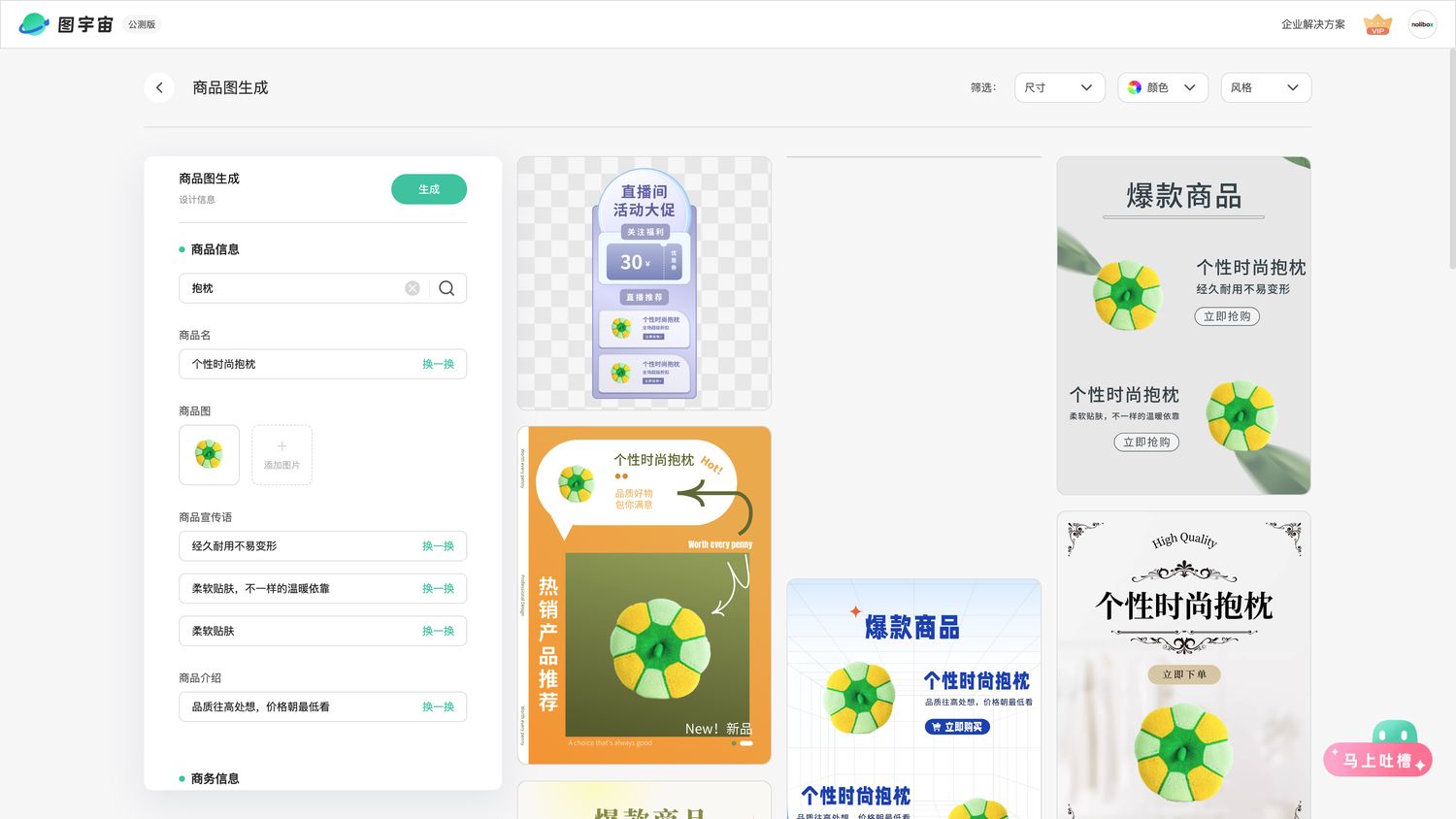Viewport: 1456px width, 819px height.
Task: Click the 商品宣传语 label
Action: (206, 517)
